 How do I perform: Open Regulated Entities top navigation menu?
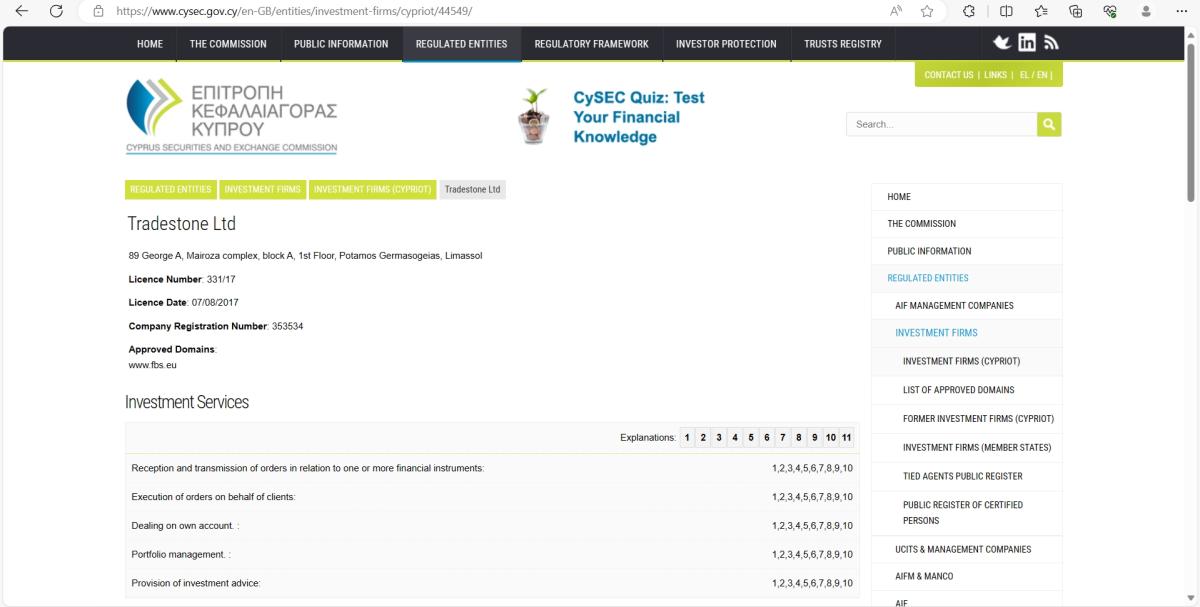coord(461,44)
